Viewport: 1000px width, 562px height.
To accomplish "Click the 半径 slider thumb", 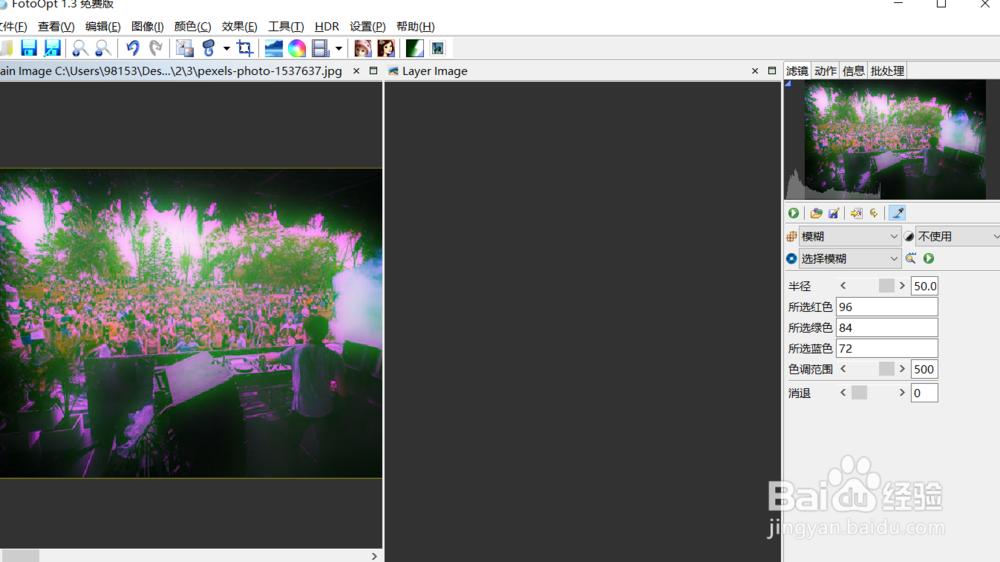I will (x=886, y=286).
